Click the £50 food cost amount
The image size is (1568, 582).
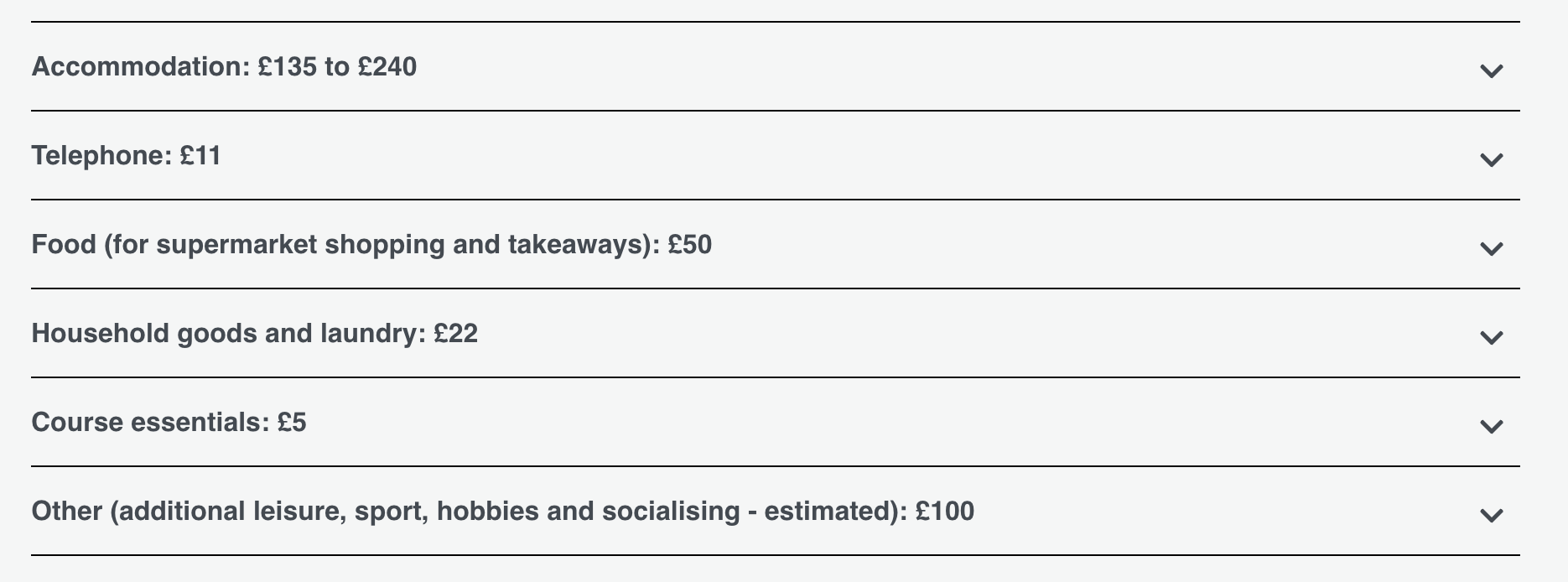pos(689,245)
